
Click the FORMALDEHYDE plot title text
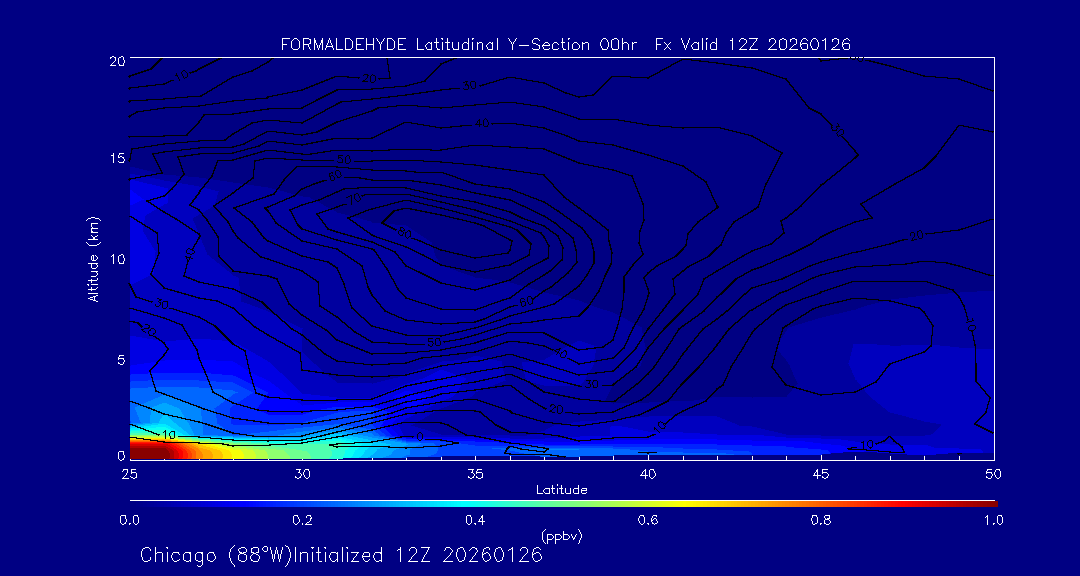tap(565, 44)
